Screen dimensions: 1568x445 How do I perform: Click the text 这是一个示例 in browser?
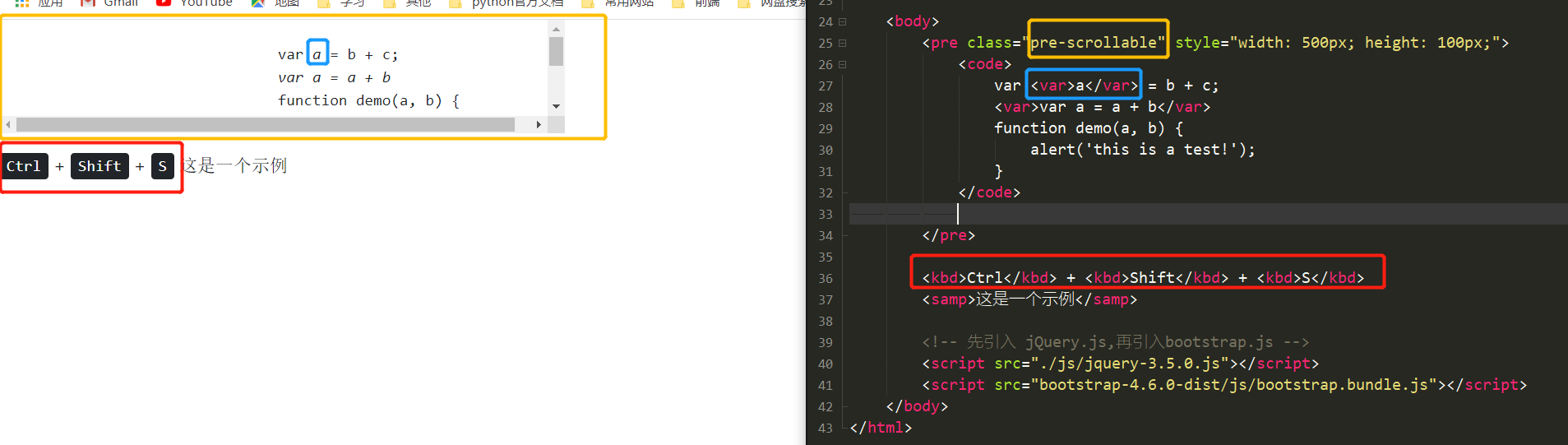[235, 166]
